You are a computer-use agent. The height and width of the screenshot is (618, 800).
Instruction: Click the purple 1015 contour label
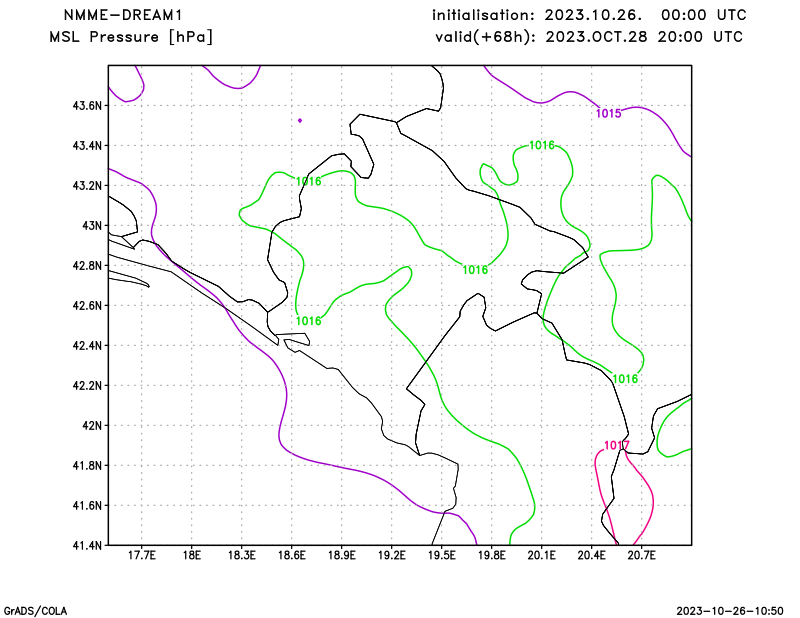click(609, 113)
